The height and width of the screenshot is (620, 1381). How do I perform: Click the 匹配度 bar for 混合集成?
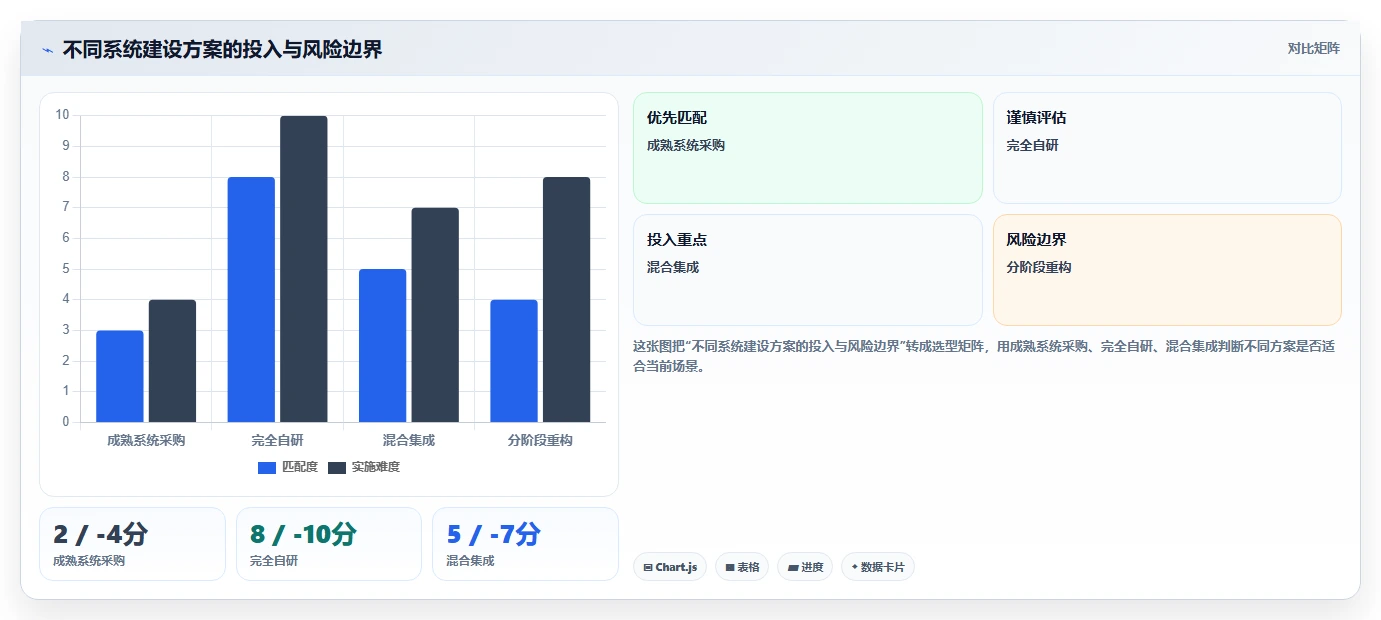382,346
